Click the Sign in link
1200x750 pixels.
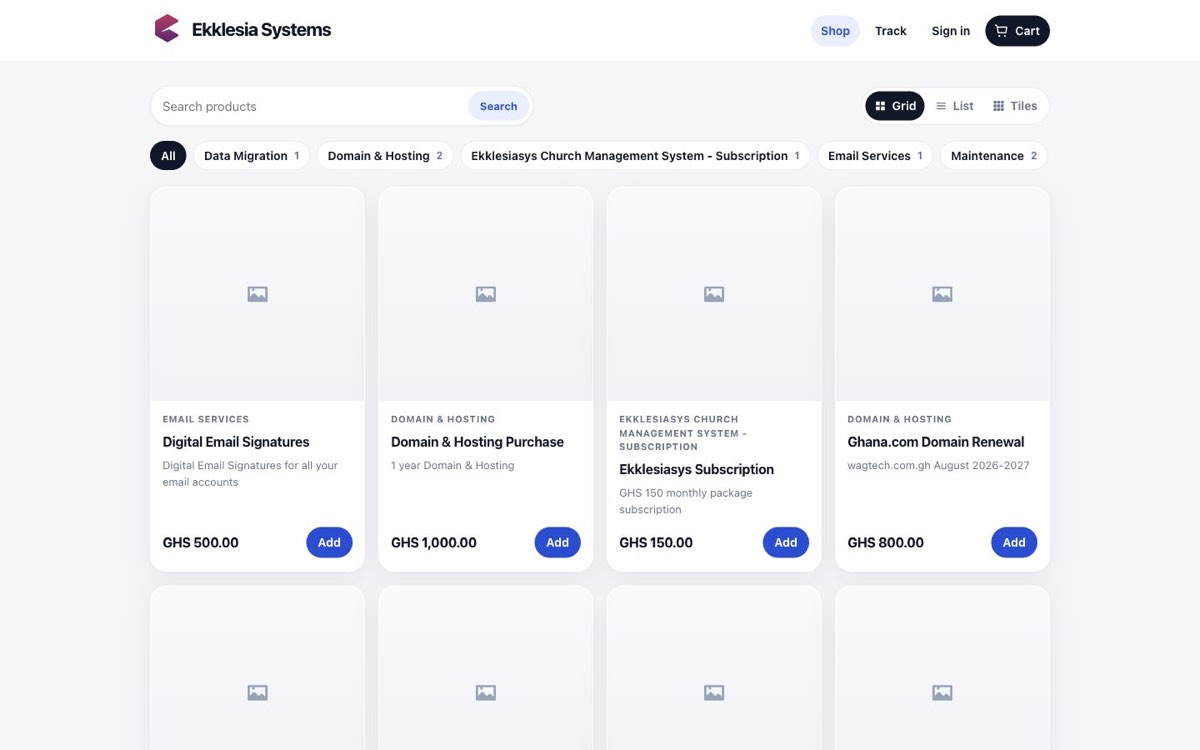pyautogui.click(x=951, y=31)
